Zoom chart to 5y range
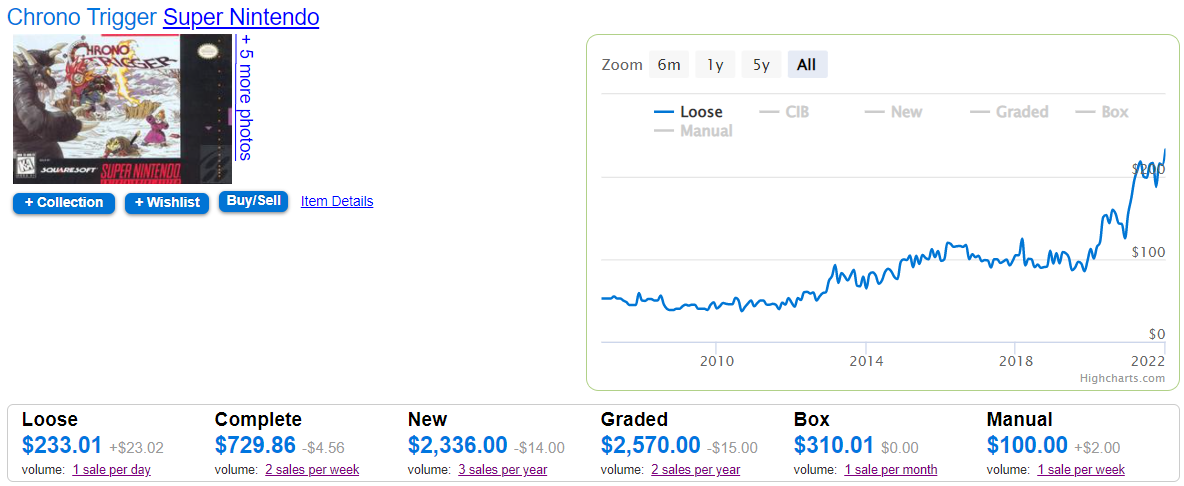This screenshot has height=486, width=1184. coord(761,65)
